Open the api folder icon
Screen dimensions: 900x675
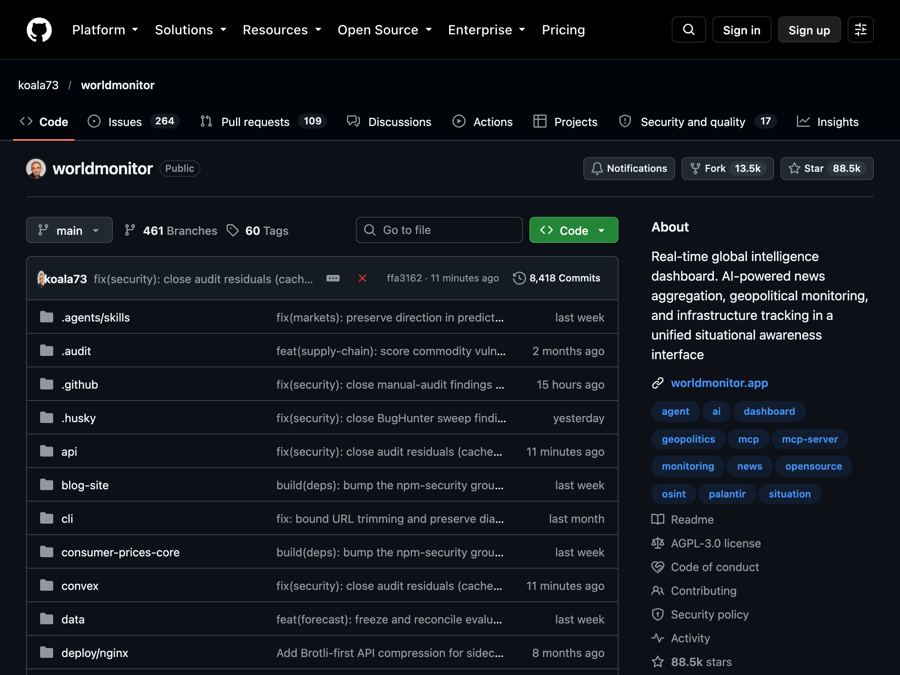point(46,451)
